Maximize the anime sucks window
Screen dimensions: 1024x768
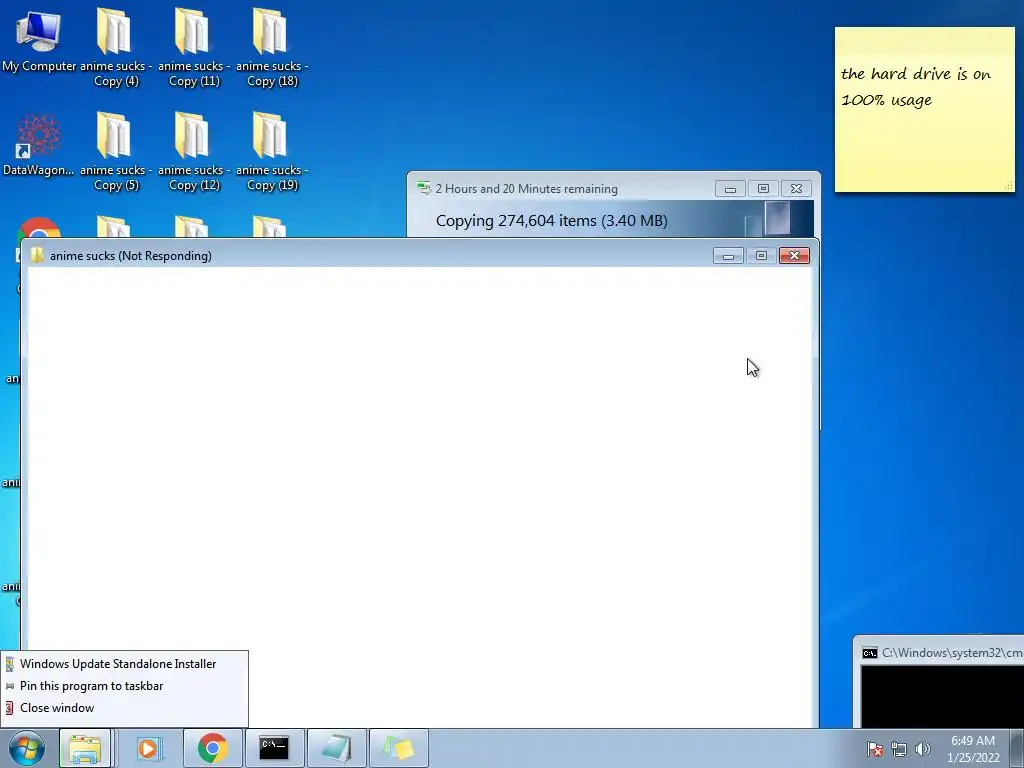761,255
